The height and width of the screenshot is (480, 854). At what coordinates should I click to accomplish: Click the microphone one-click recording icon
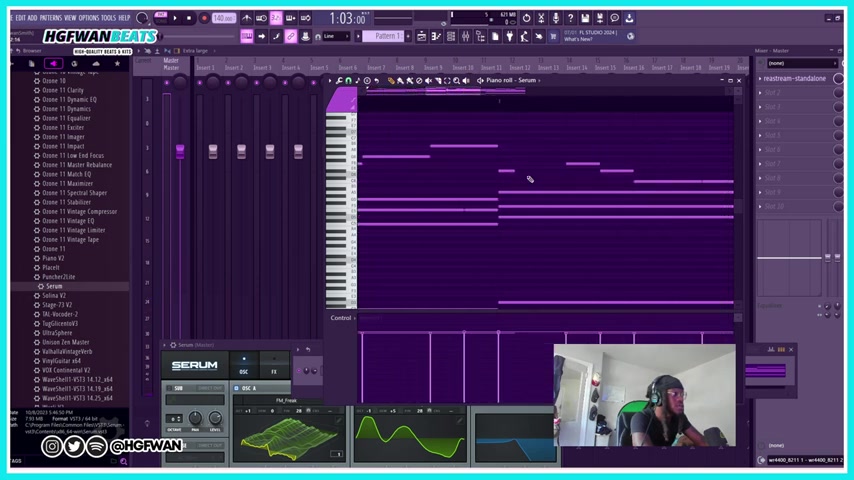(556, 18)
